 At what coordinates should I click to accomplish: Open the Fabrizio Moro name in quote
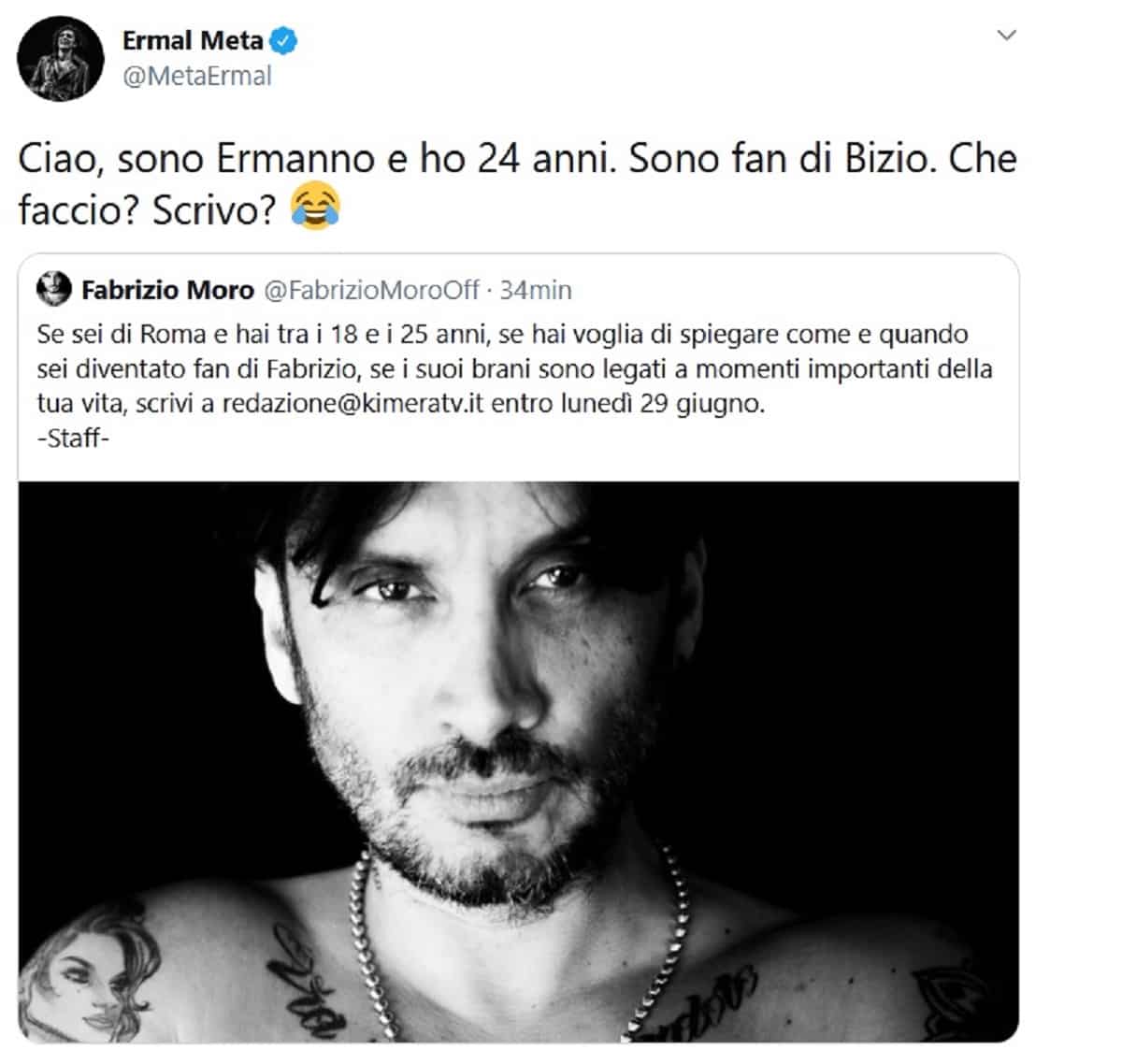[x=167, y=290]
